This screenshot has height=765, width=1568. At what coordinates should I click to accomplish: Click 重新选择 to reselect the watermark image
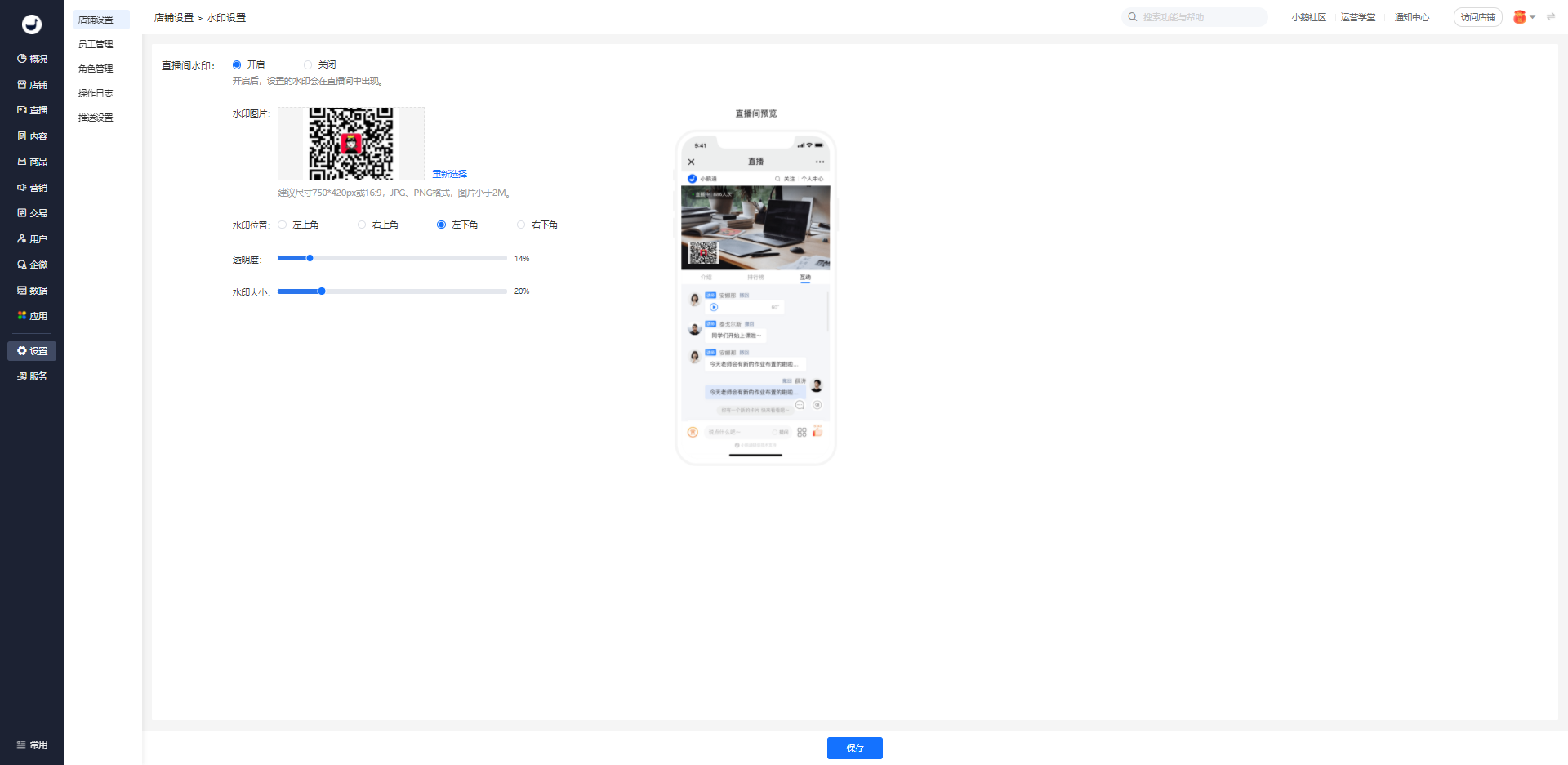(449, 174)
